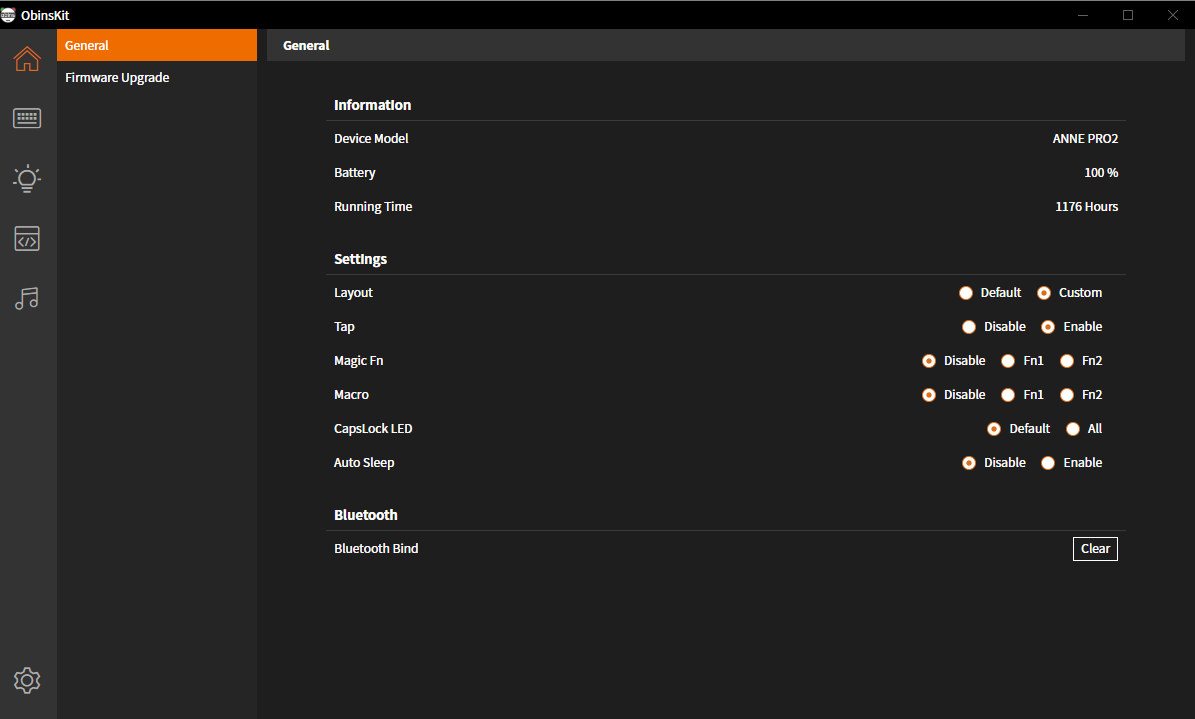
Task: Open the settings gear icon in sidebar
Action: [27, 680]
